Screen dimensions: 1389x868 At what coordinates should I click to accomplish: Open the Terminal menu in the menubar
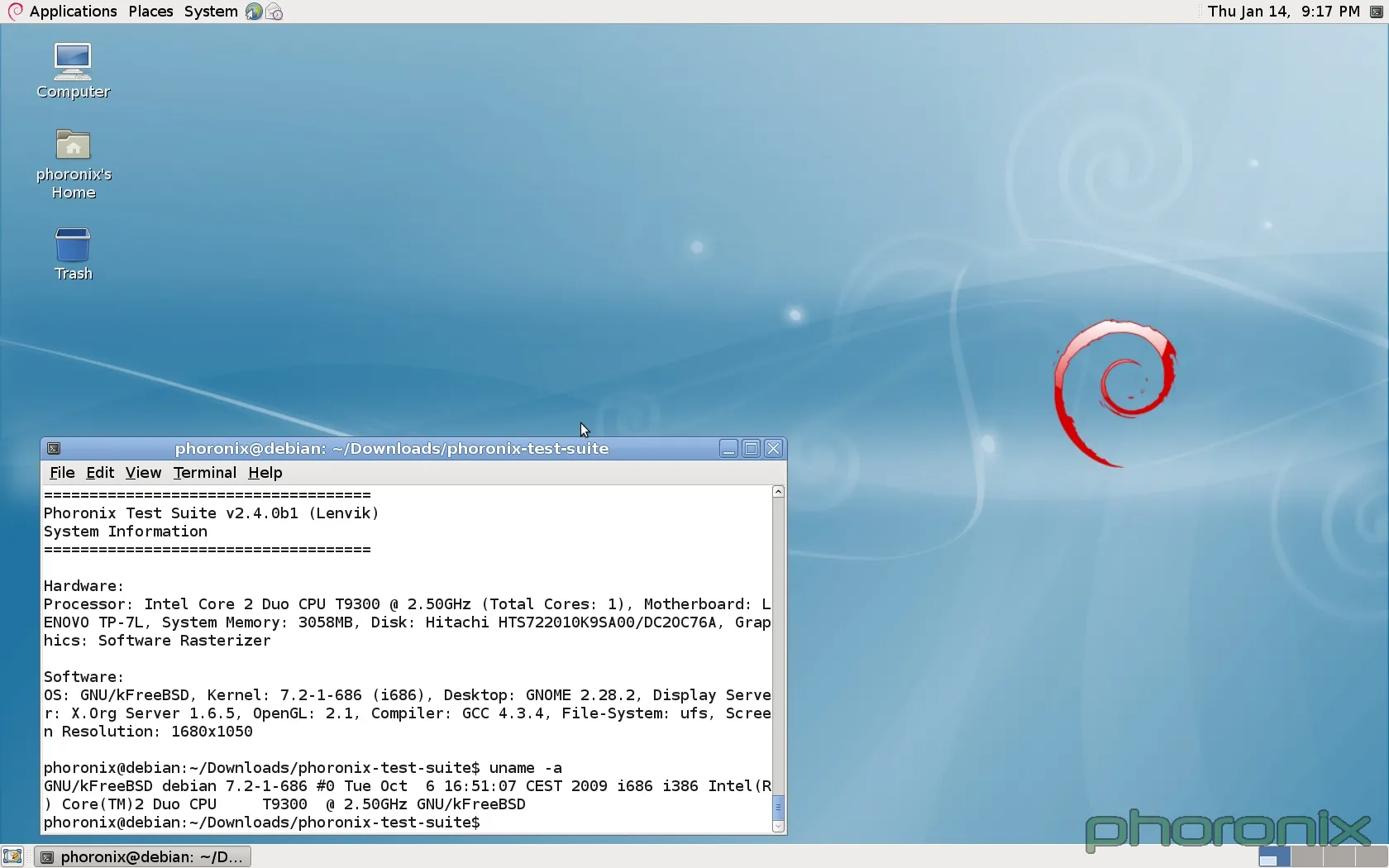tap(205, 473)
